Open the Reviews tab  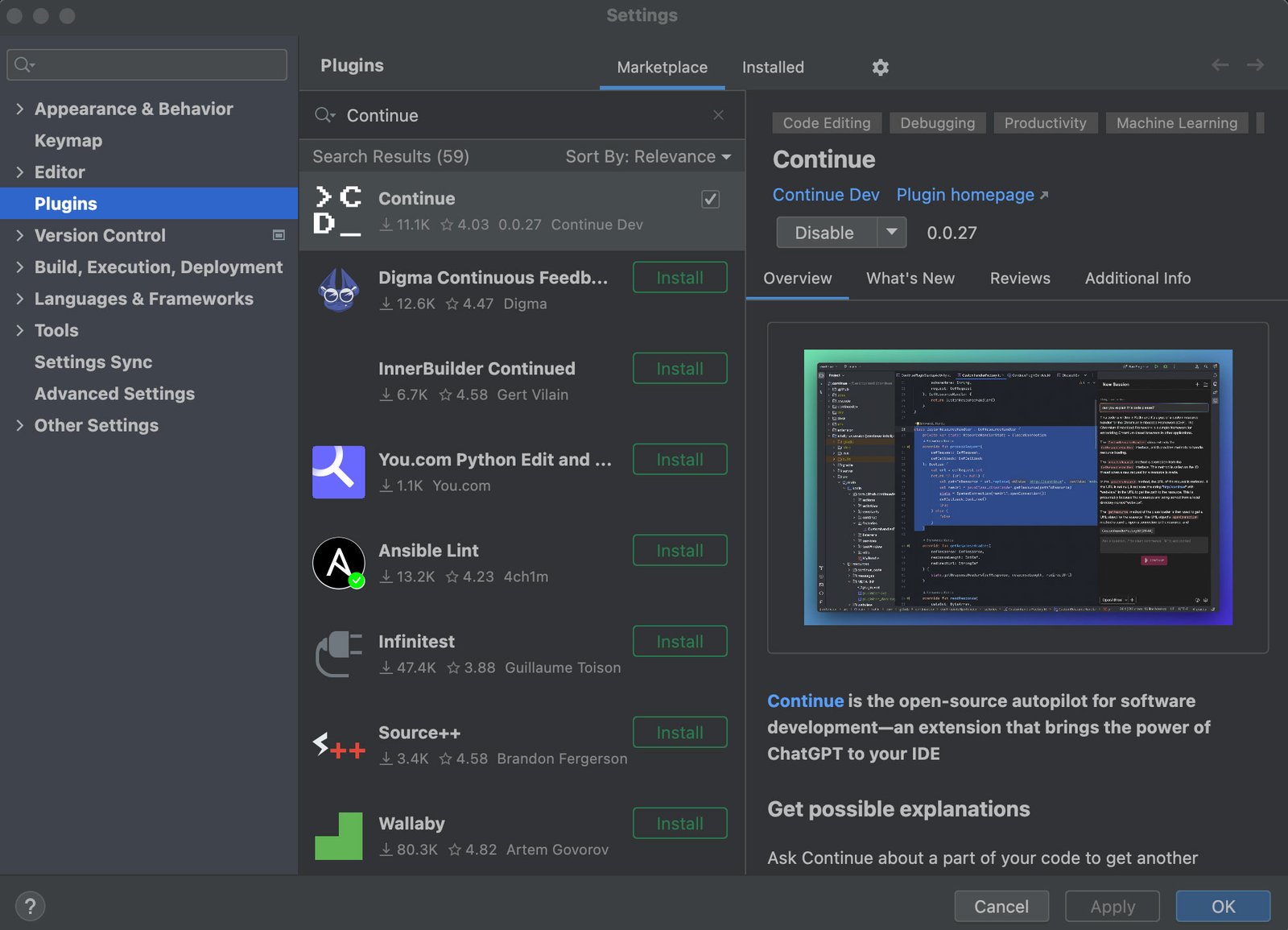click(x=1020, y=278)
